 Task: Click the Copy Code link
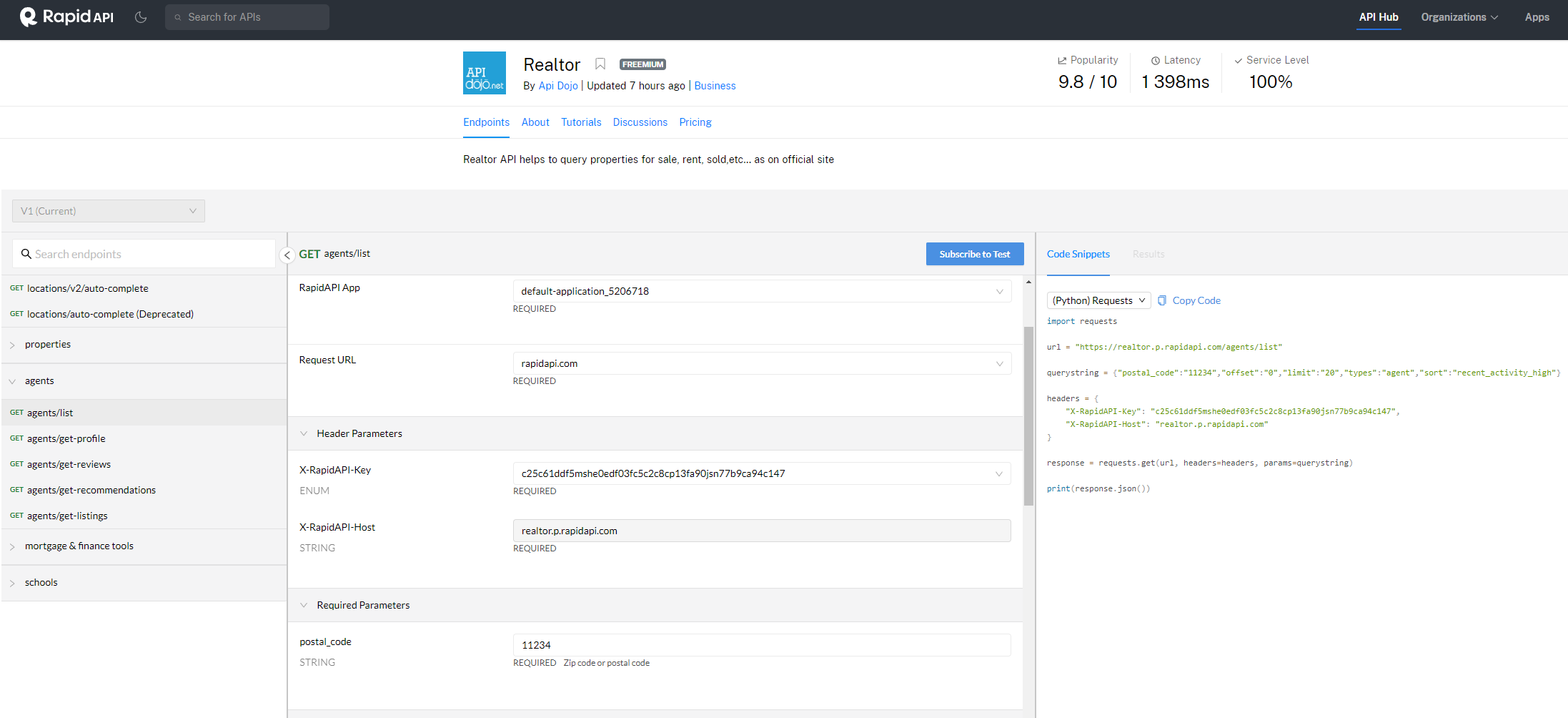pyautogui.click(x=1196, y=300)
